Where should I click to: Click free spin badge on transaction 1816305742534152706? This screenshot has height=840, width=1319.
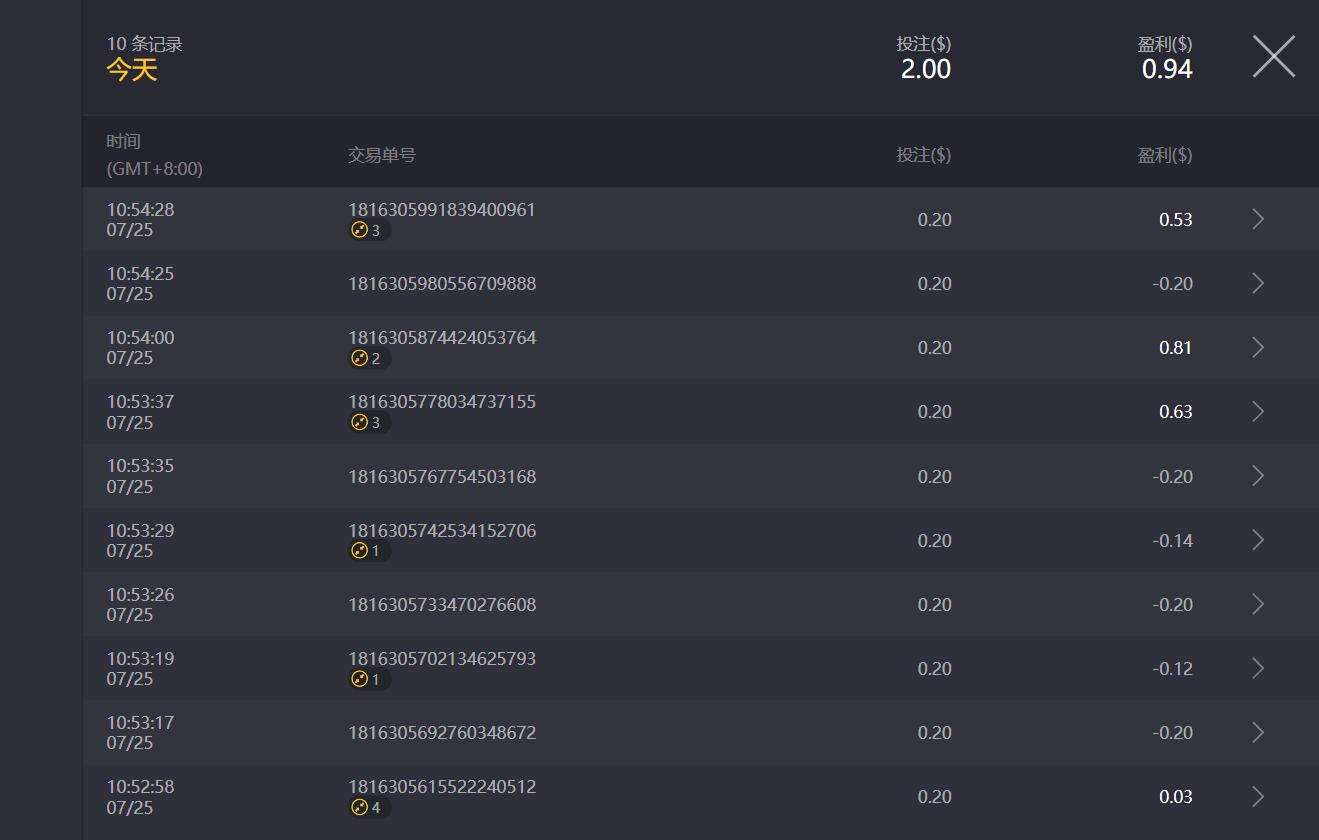(x=368, y=551)
